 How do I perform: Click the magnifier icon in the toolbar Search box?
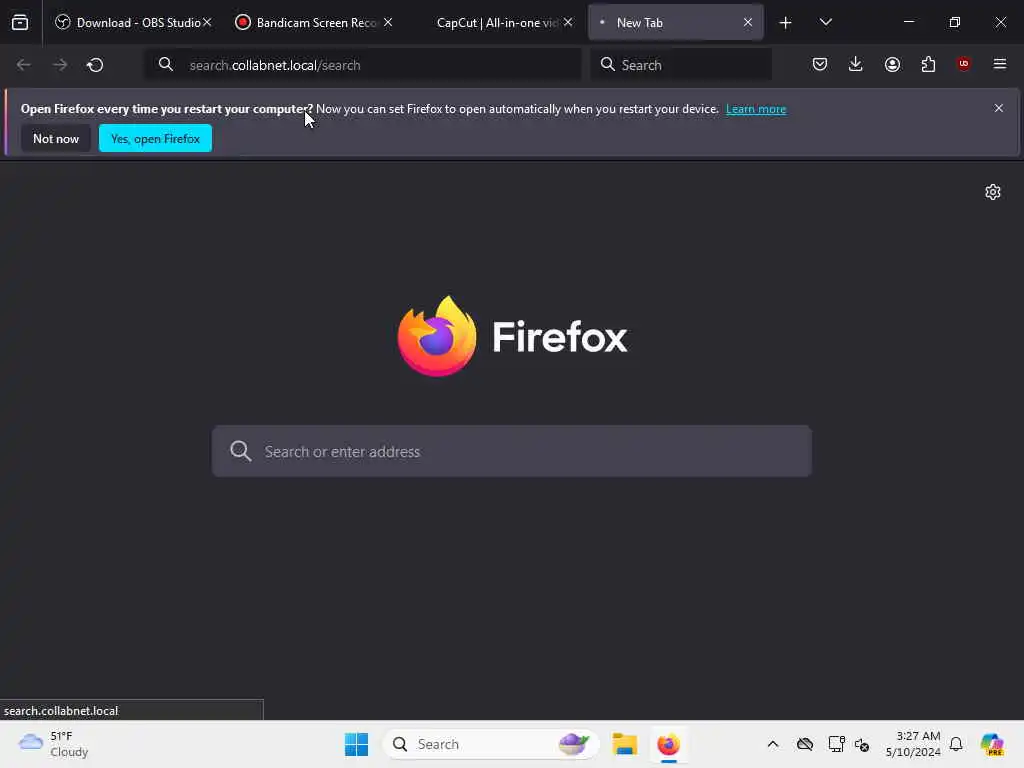coord(607,64)
